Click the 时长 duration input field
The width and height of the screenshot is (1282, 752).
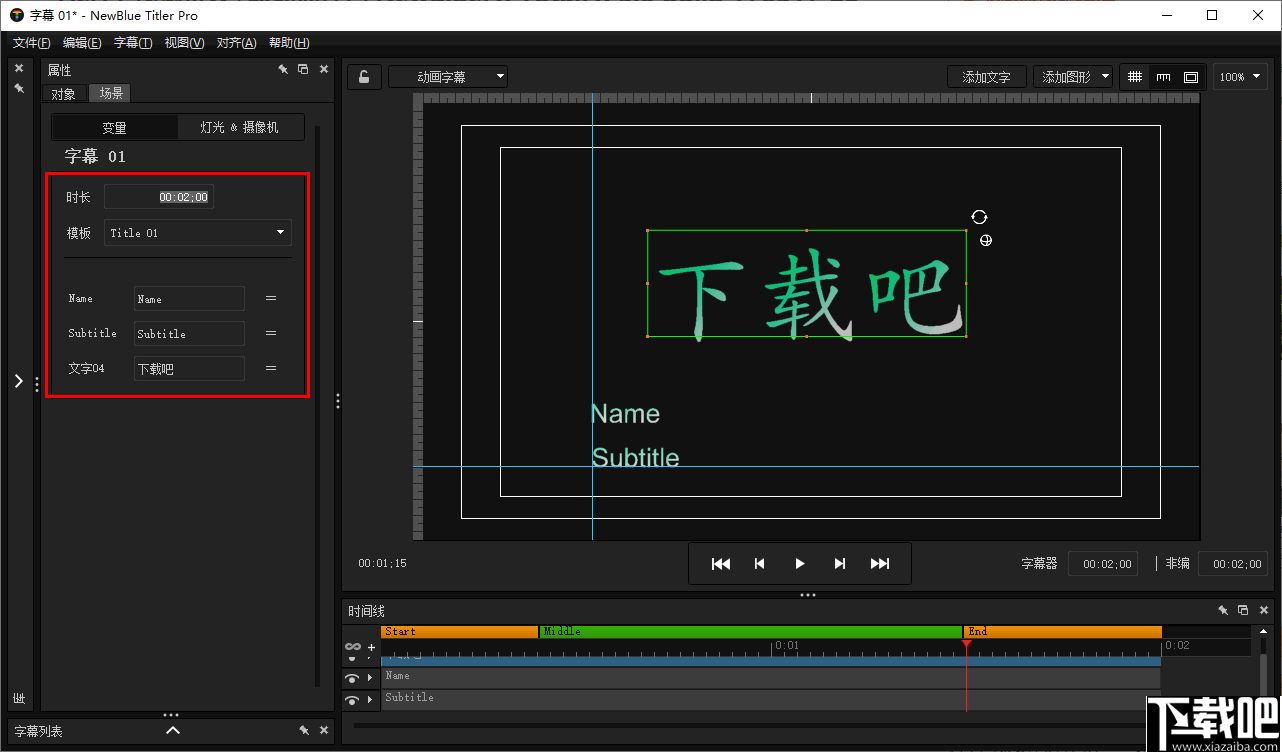tap(158, 196)
